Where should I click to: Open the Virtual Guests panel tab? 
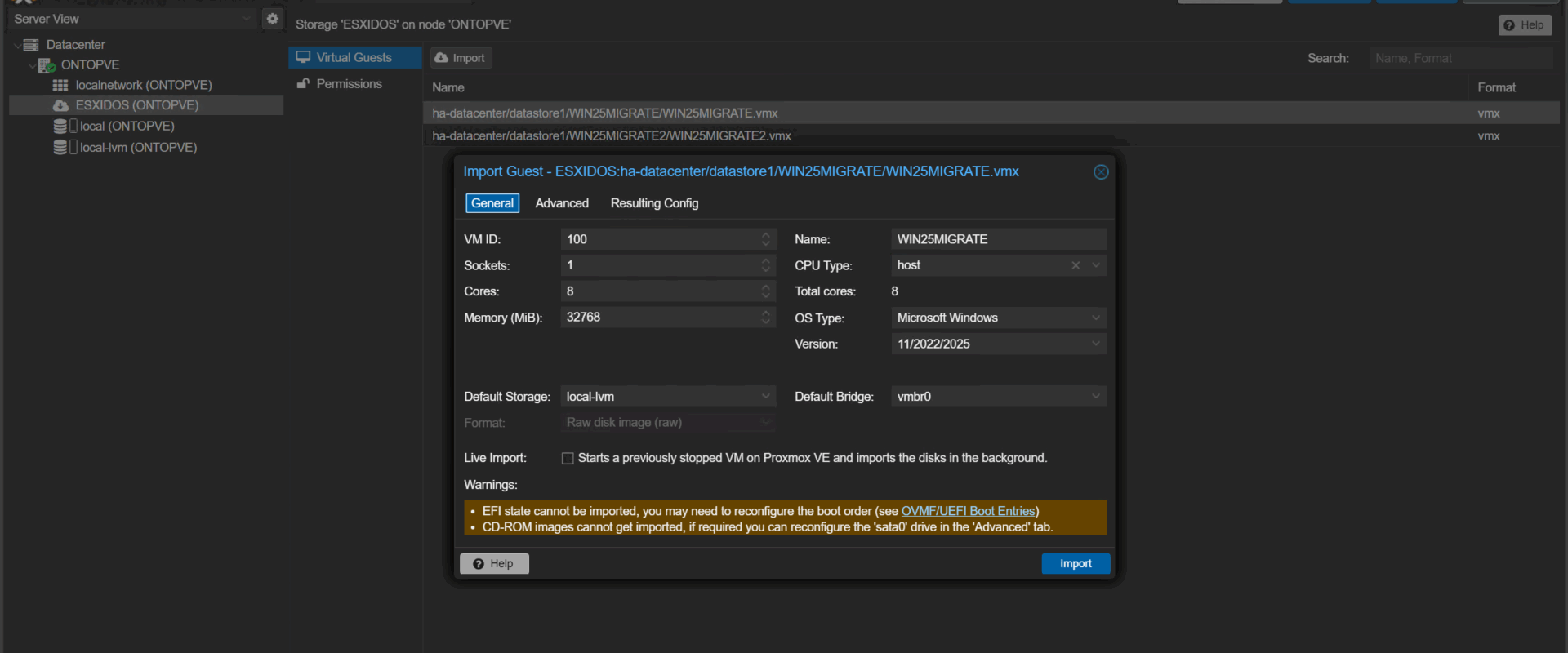354,57
